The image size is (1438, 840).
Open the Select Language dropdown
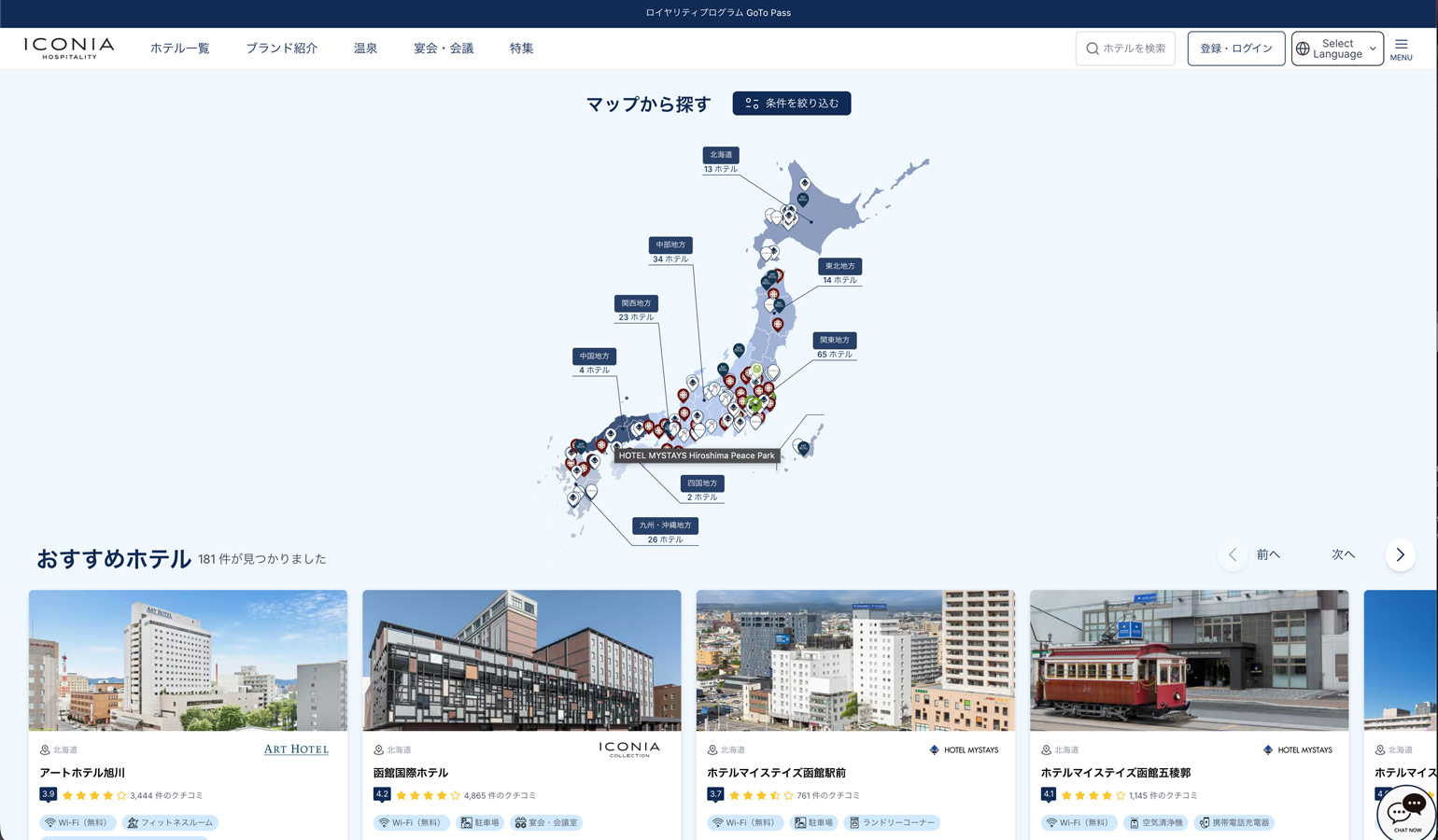click(1337, 49)
